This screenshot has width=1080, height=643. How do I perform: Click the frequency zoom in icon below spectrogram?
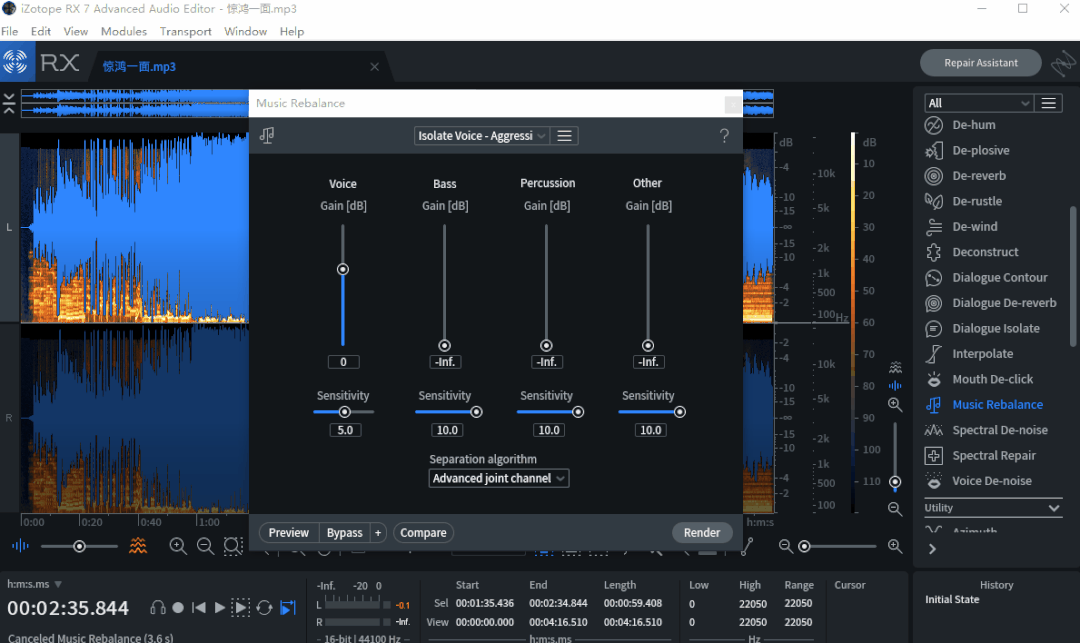[x=895, y=546]
